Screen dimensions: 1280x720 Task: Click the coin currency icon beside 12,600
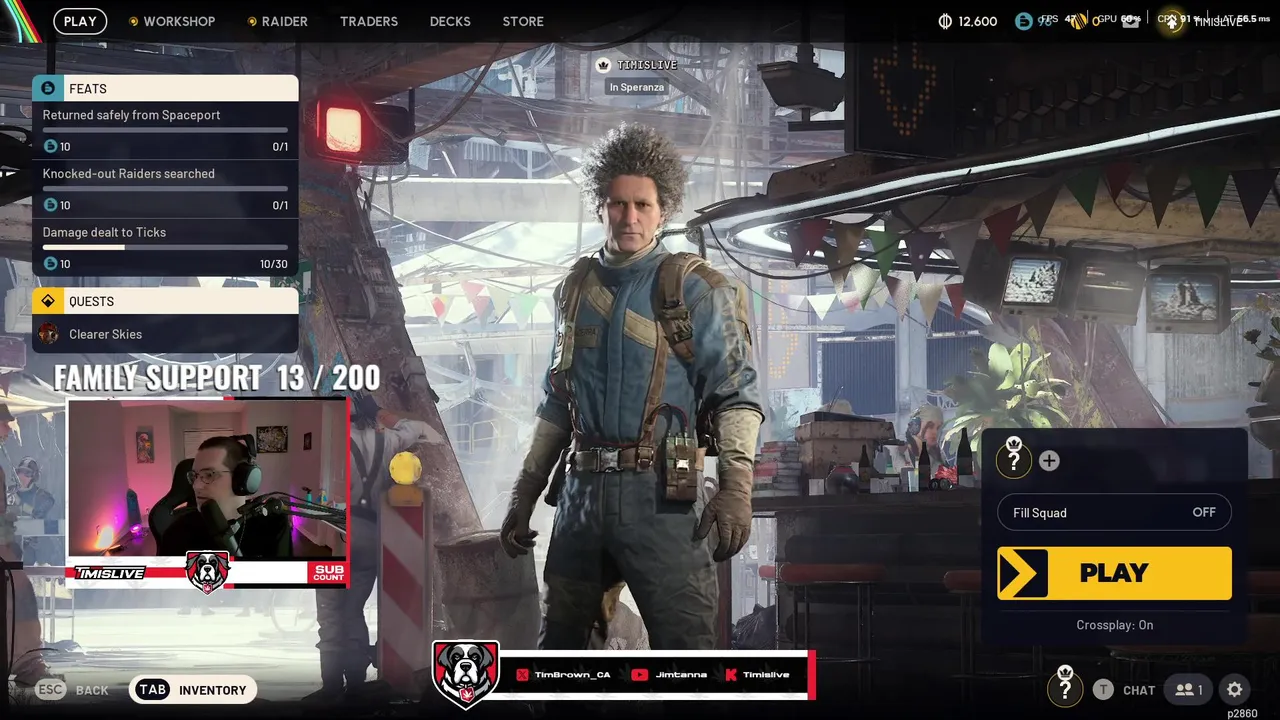pyautogui.click(x=945, y=21)
